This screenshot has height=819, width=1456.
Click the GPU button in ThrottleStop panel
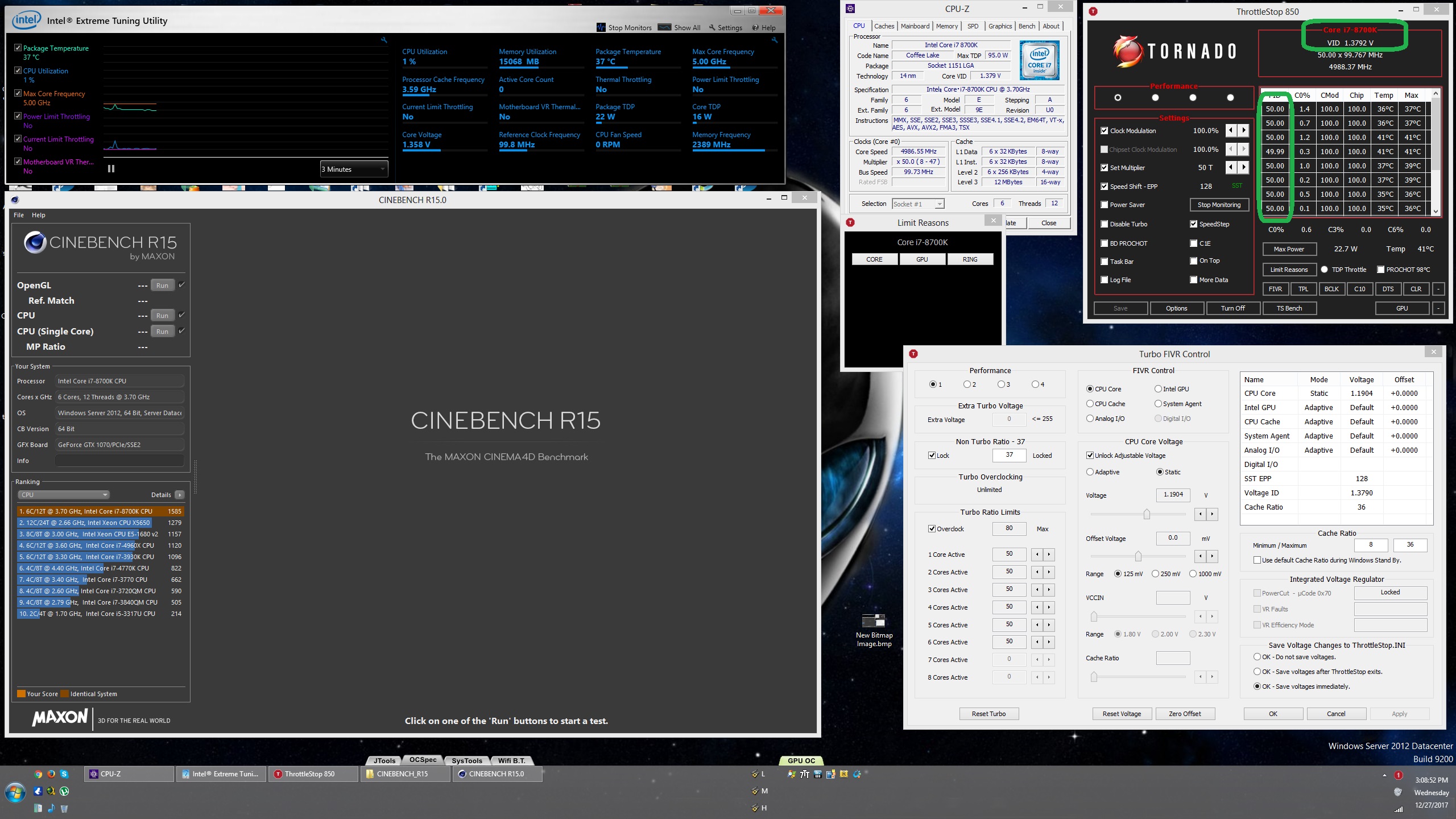(1403, 307)
